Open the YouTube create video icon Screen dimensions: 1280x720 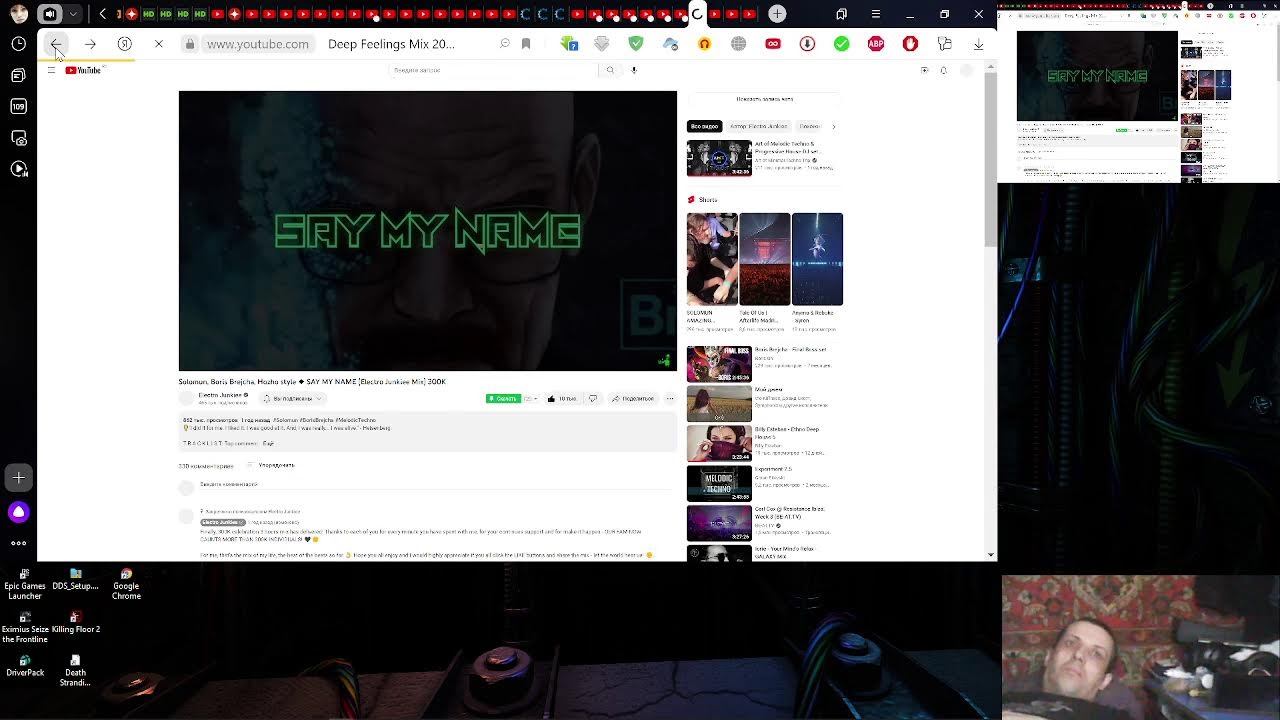click(x=924, y=70)
